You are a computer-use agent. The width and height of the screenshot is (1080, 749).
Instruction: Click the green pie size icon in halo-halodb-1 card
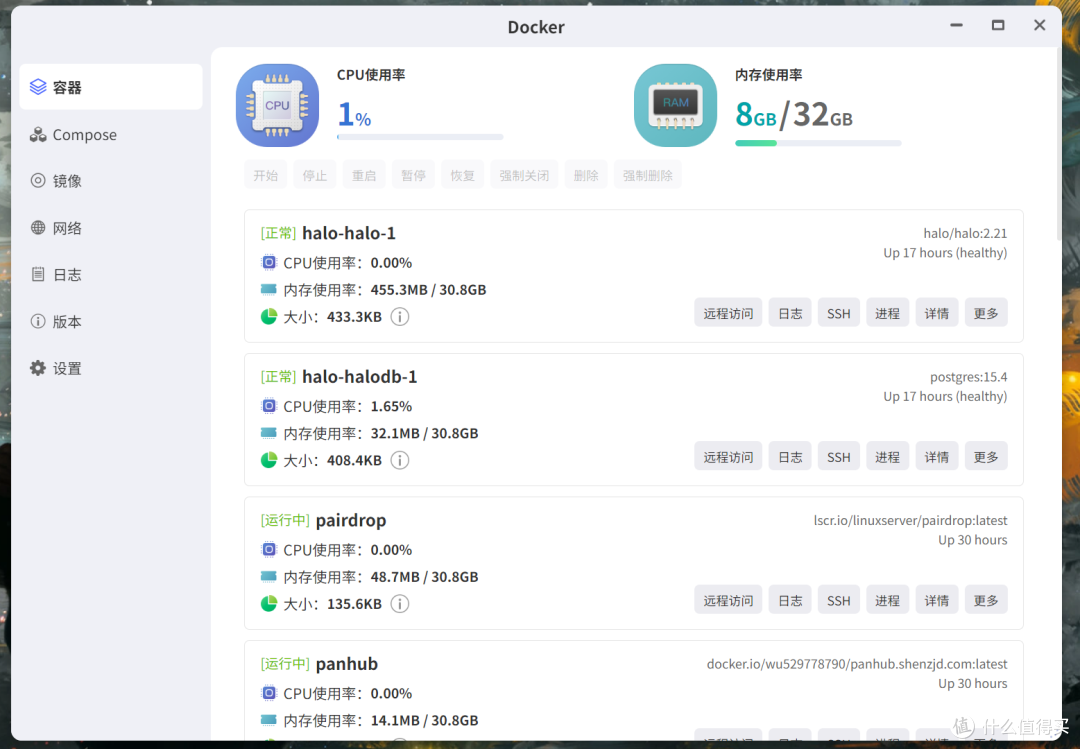click(269, 460)
